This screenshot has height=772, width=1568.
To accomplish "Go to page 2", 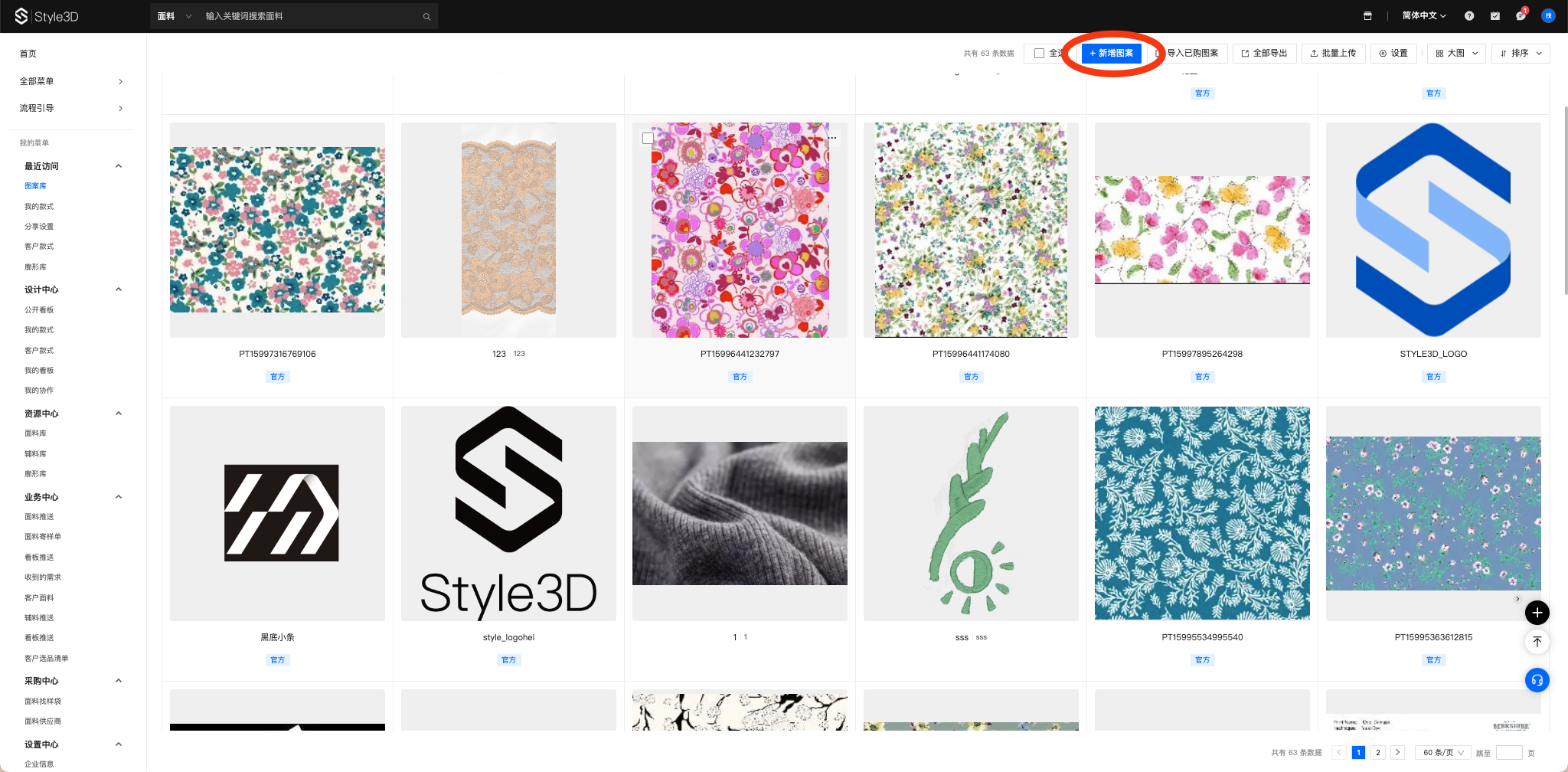I will click(x=1378, y=752).
